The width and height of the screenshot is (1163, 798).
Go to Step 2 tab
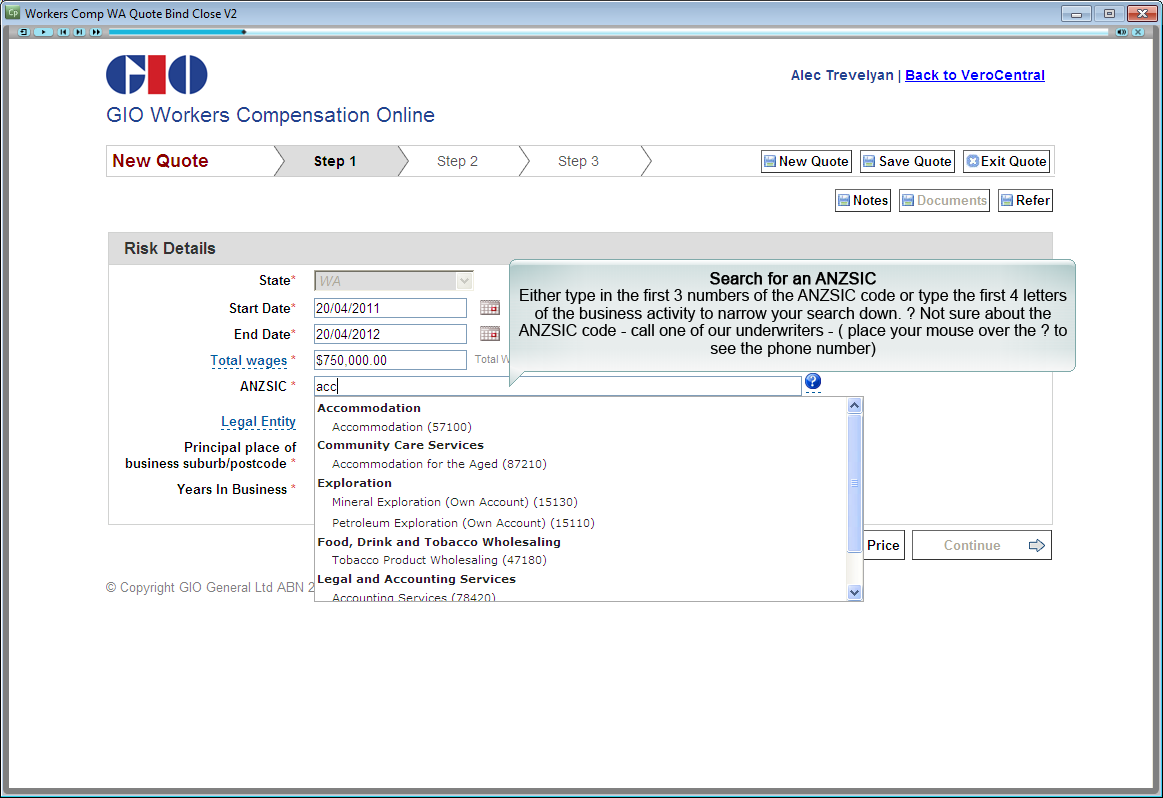(457, 161)
